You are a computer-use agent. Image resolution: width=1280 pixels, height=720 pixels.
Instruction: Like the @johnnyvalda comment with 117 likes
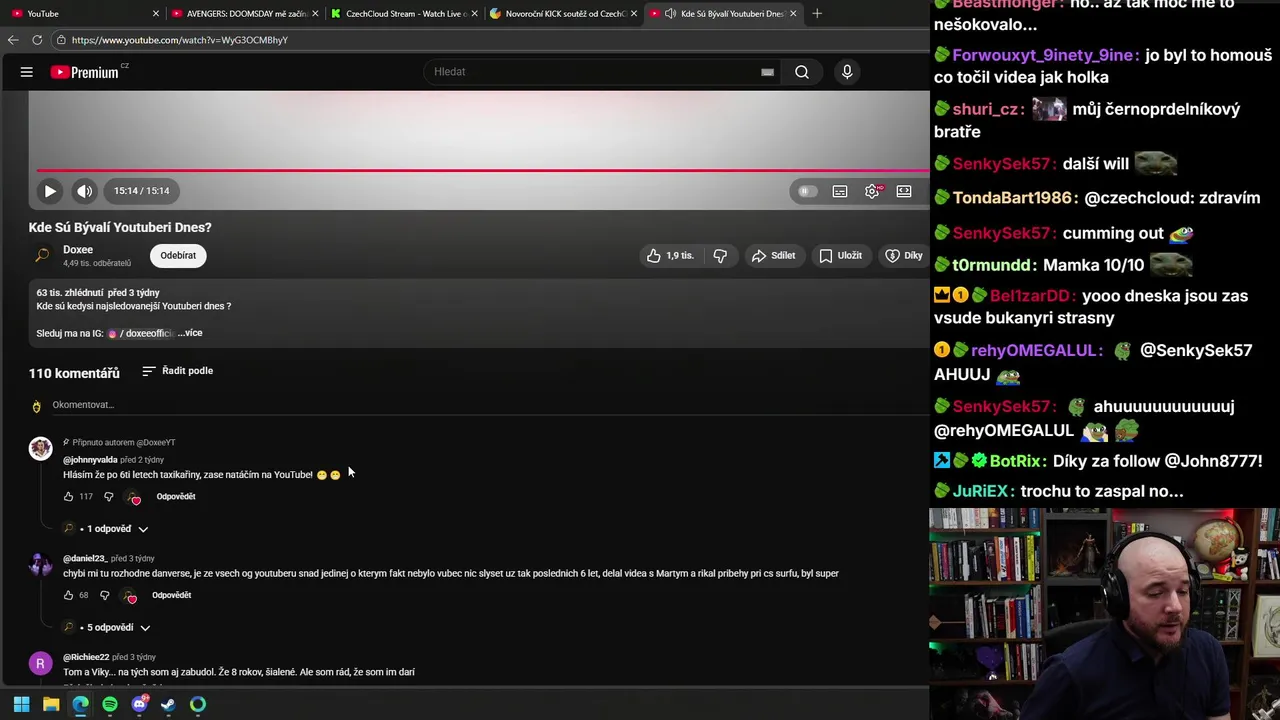(68, 497)
